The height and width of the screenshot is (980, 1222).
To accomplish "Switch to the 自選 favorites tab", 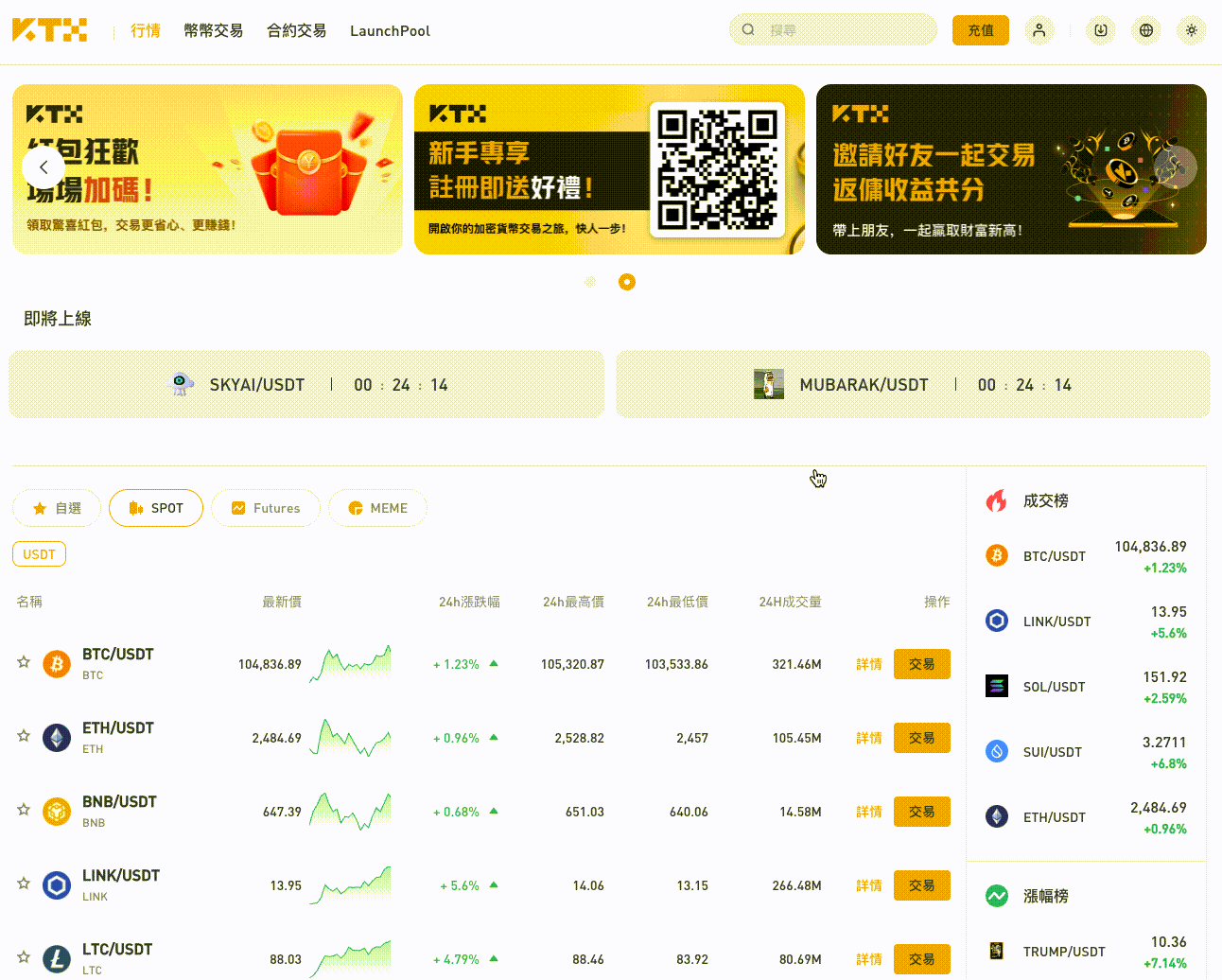I will [57, 508].
